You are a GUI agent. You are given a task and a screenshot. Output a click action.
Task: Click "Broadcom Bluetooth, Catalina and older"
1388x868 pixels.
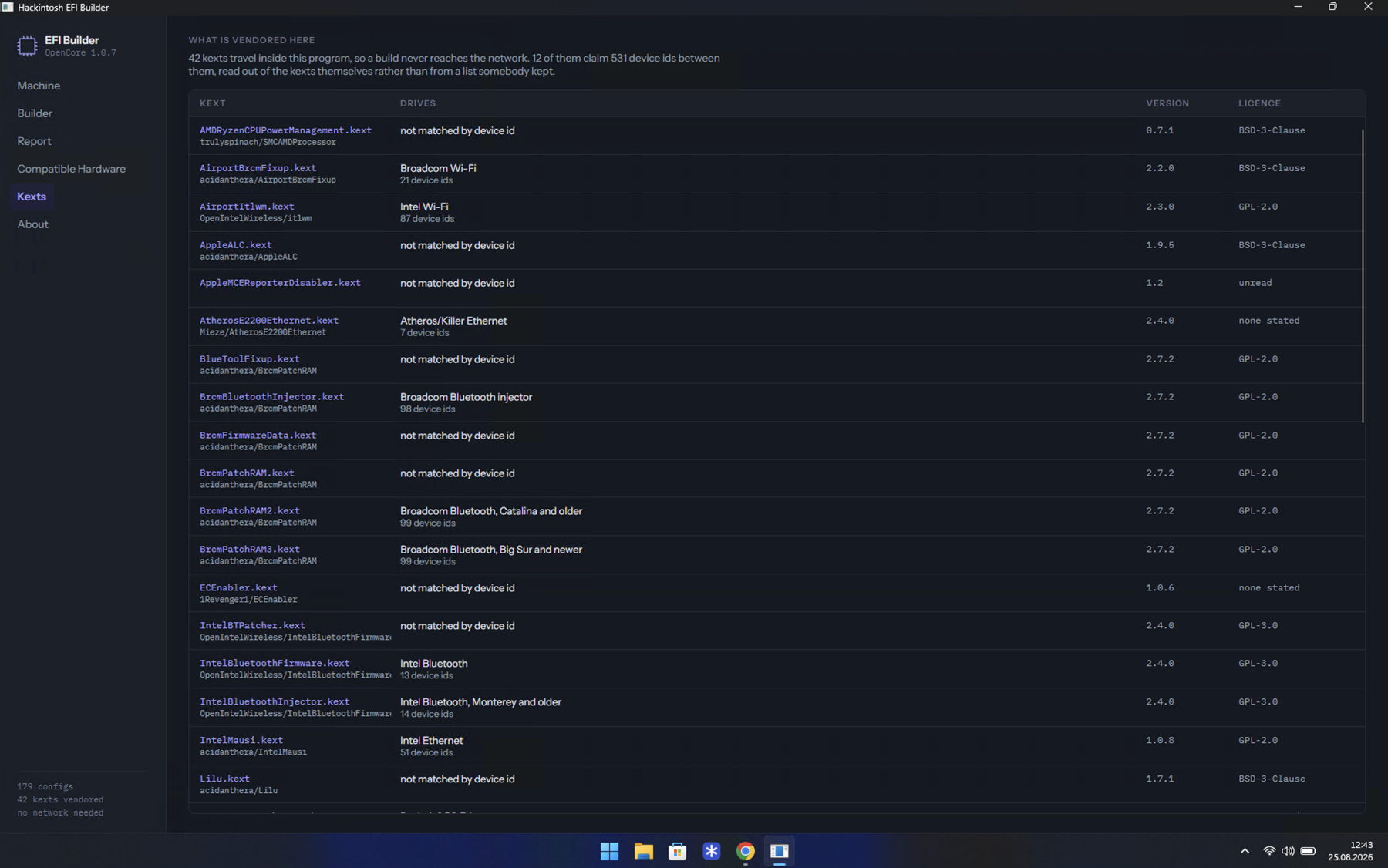coord(491,511)
